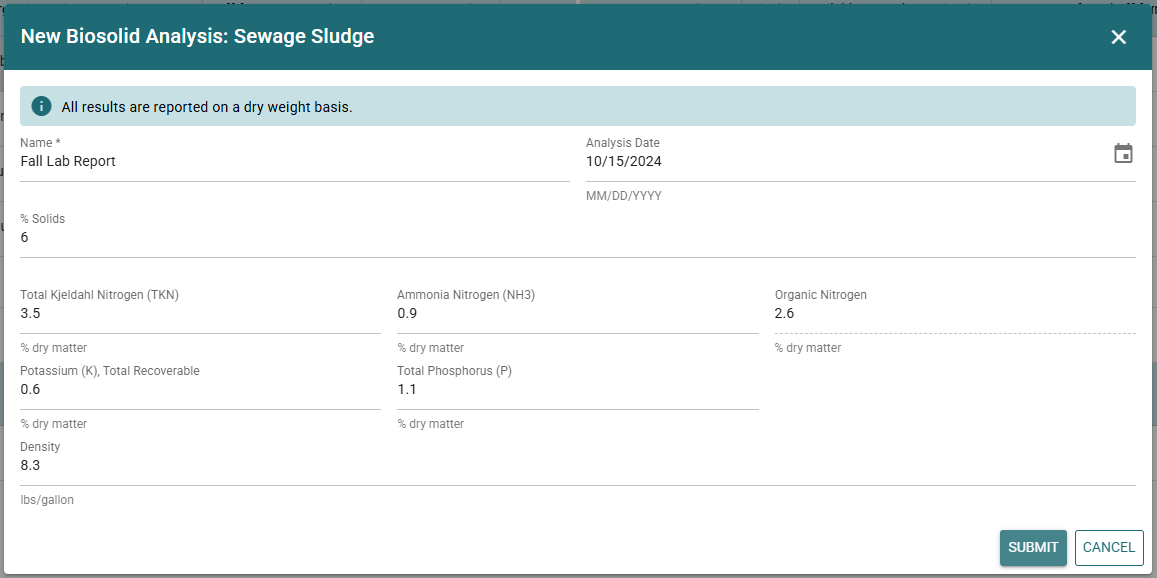1157x578 pixels.
Task: Cancel the new biosolid analysis
Action: click(x=1108, y=547)
